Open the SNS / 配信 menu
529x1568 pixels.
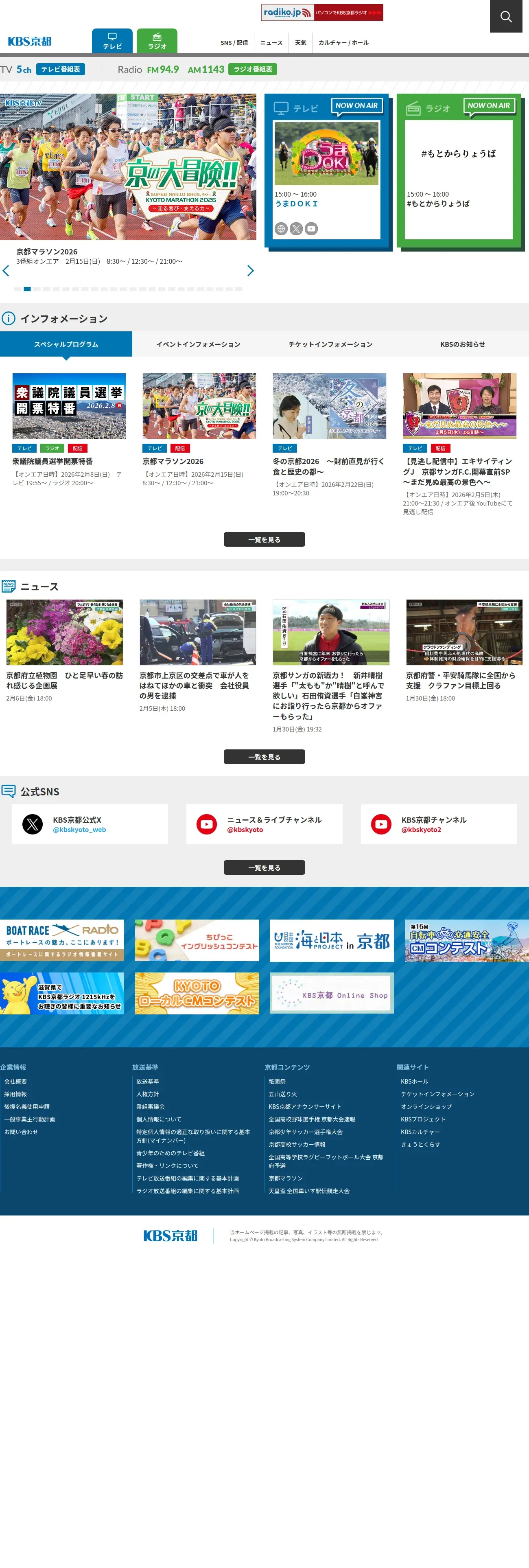[x=234, y=43]
